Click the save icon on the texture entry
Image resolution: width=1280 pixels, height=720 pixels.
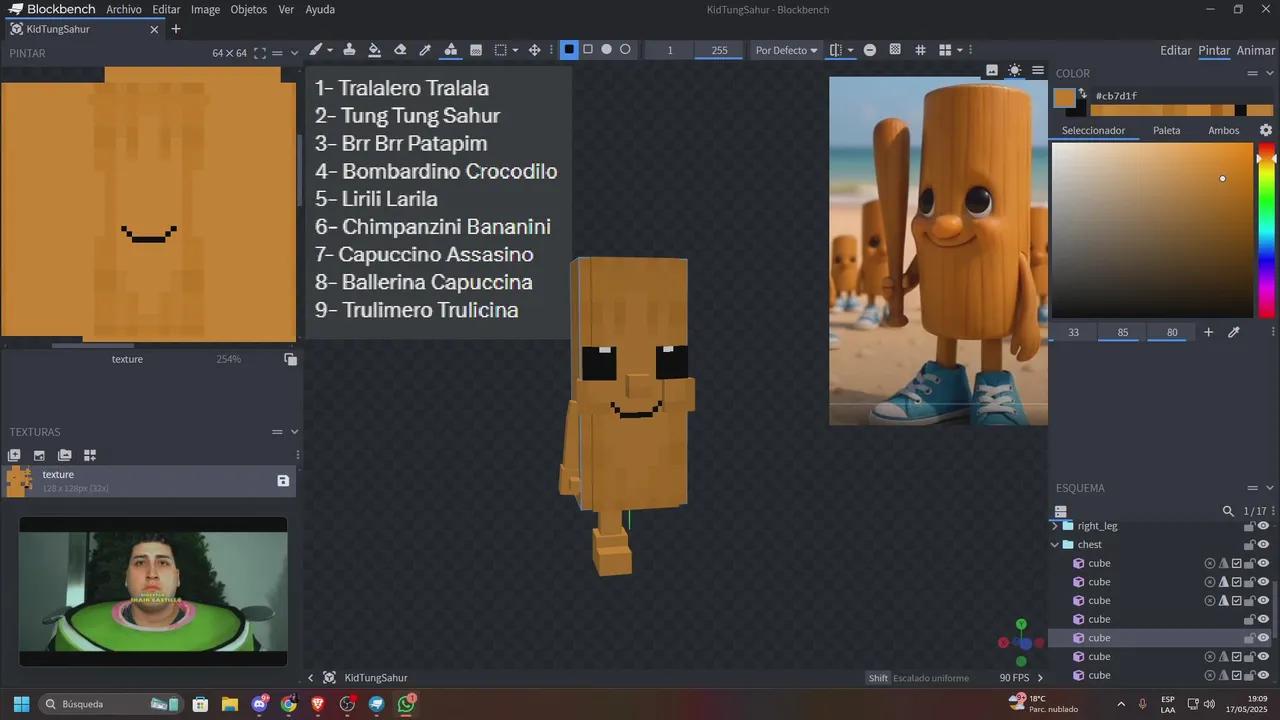[283, 481]
